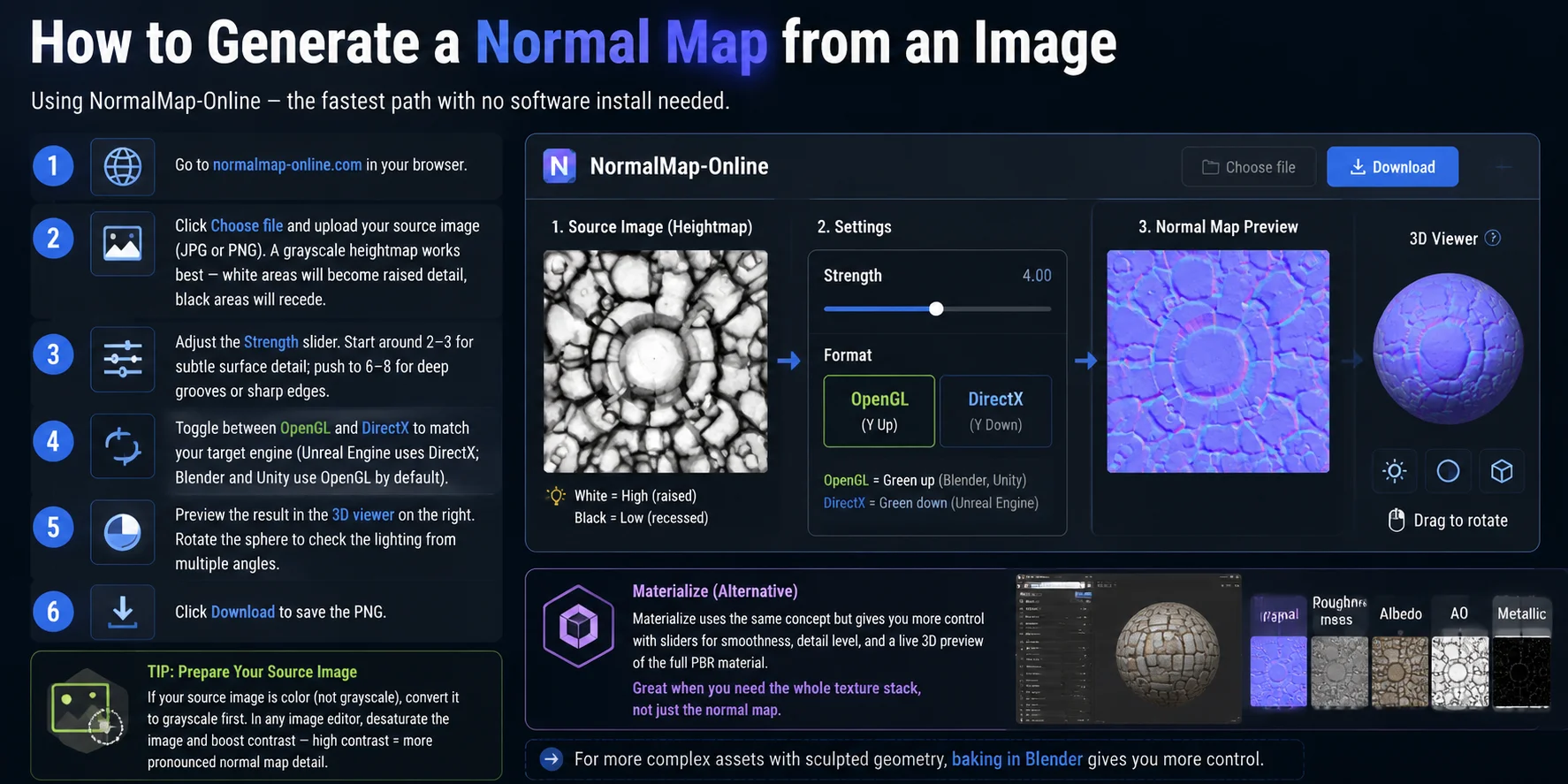The height and width of the screenshot is (784, 1568).
Task: Click the normal map texture swatch
Action: click(x=1279, y=672)
